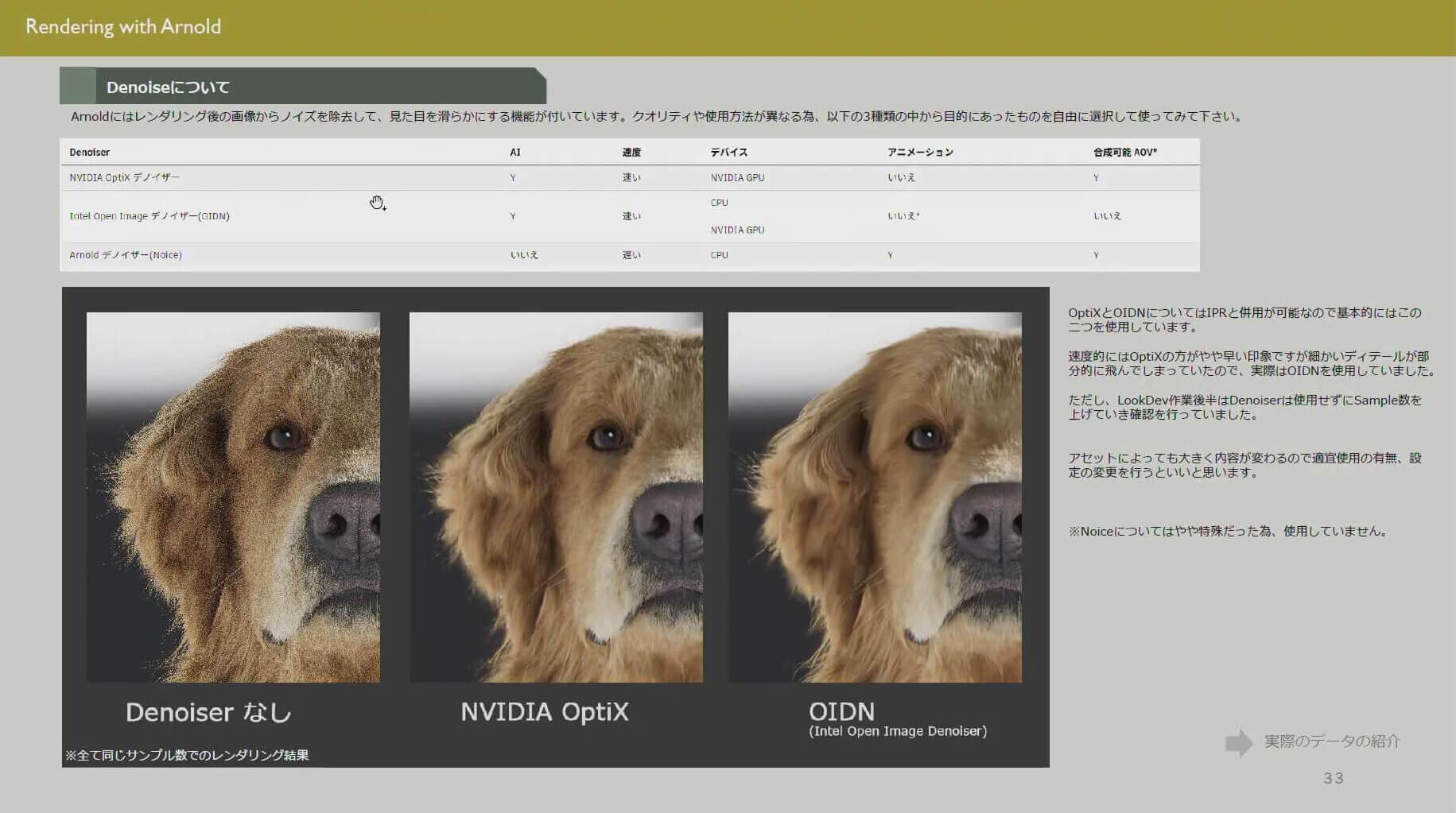Click the 'AI' column header
This screenshot has height=813, width=1456.
(515, 152)
